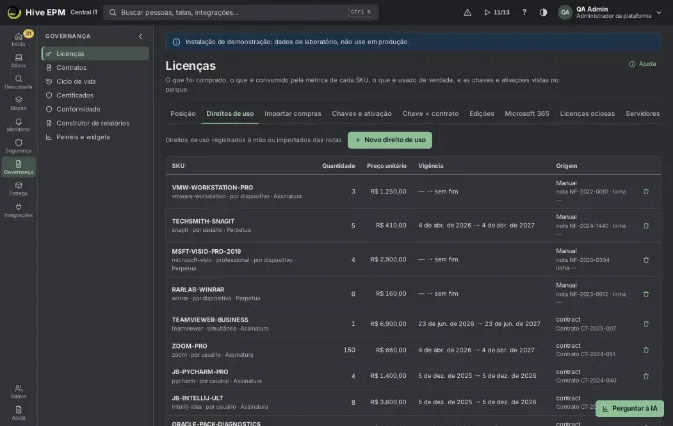Click the info icon in demo banner
Viewport: 673px width, 426px height.
pos(176,42)
